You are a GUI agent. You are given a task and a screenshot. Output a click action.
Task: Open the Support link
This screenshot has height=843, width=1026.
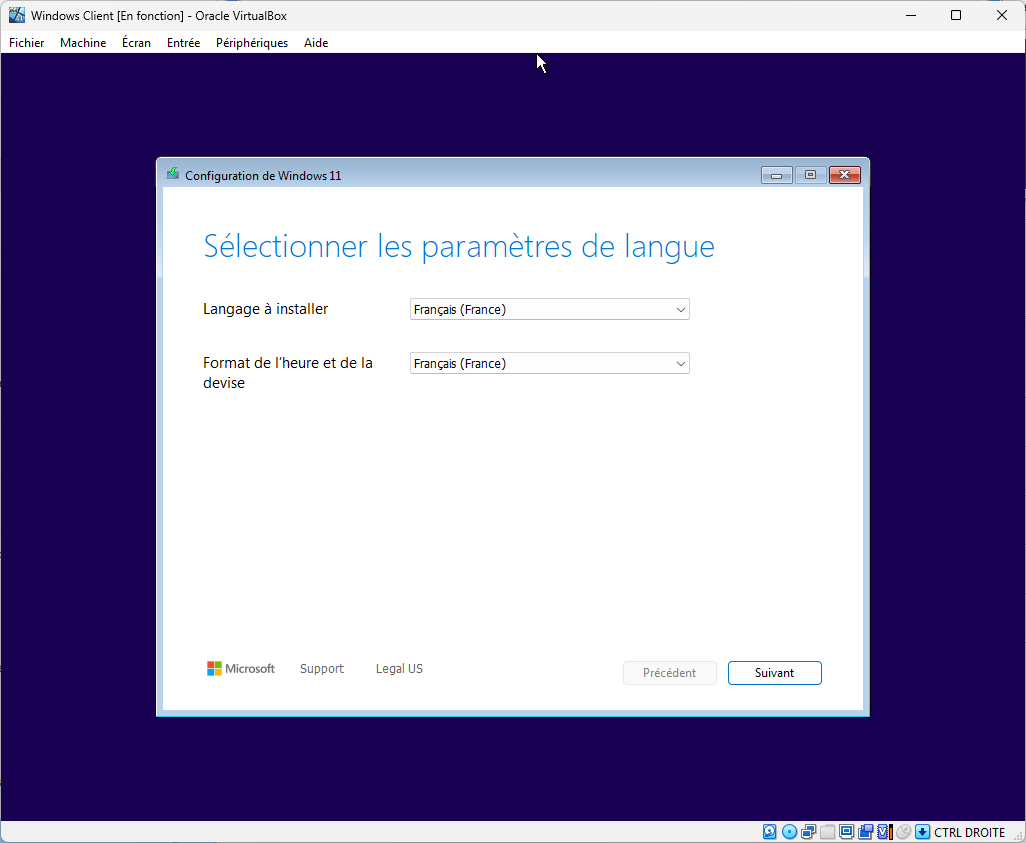pos(322,668)
